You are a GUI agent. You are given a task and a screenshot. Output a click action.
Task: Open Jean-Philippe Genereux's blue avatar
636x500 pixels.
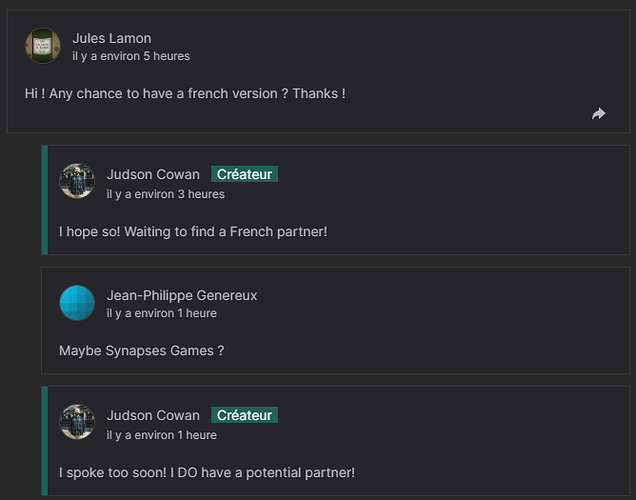pos(77,303)
